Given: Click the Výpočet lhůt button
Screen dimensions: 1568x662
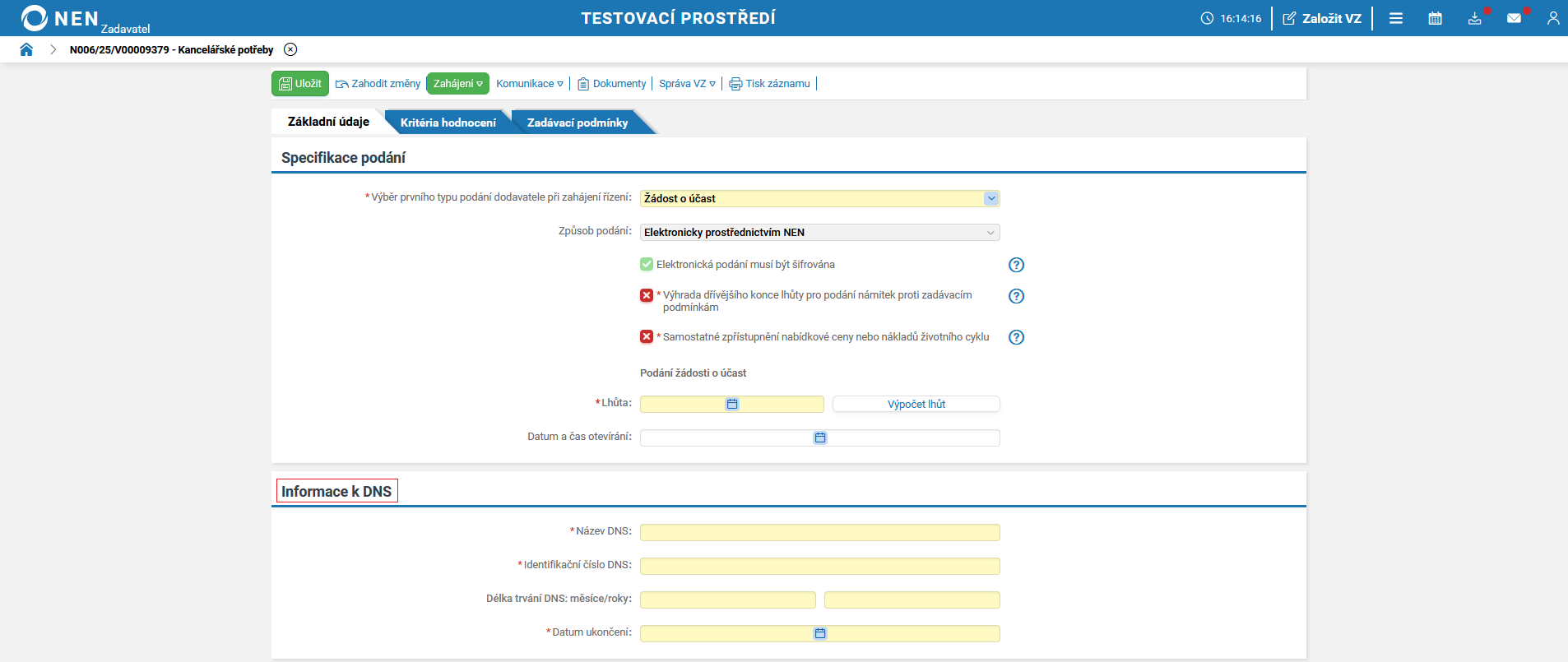Looking at the screenshot, I should [916, 404].
